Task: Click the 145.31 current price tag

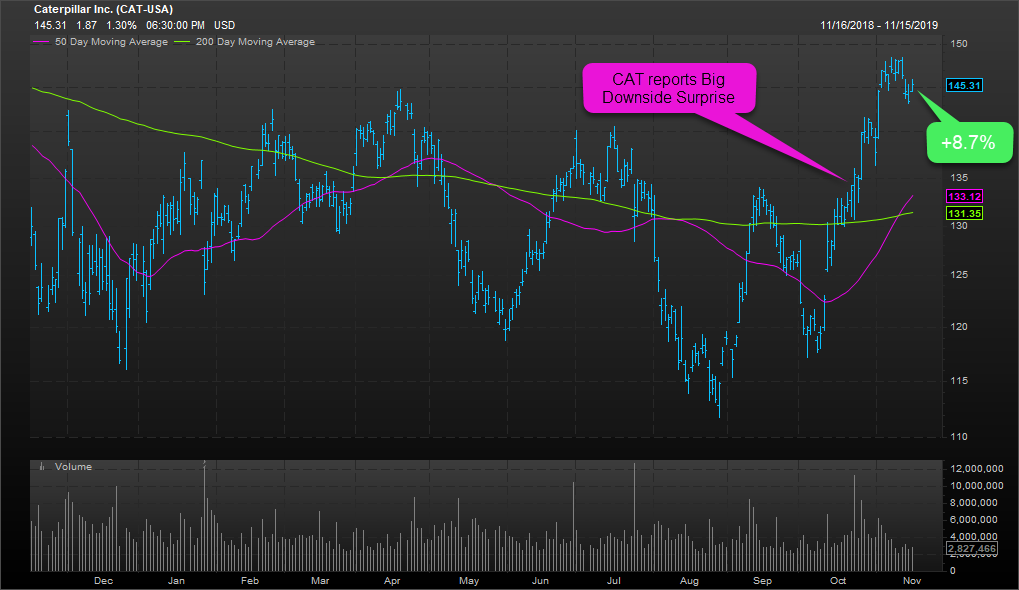Action: point(964,86)
